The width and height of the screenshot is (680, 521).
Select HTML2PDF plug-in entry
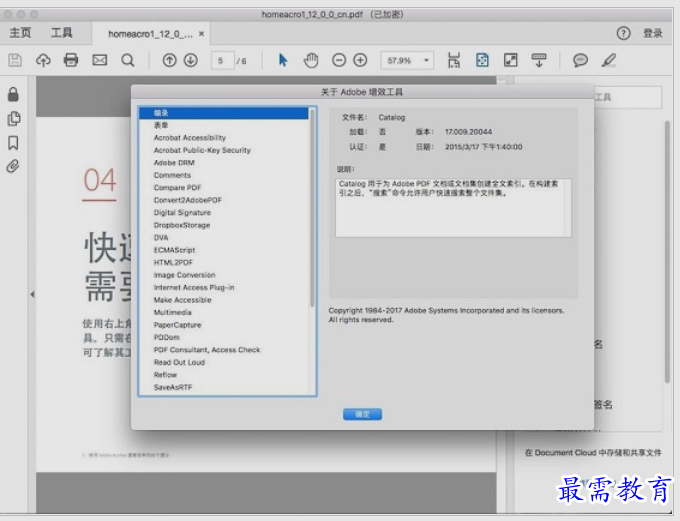(224, 262)
